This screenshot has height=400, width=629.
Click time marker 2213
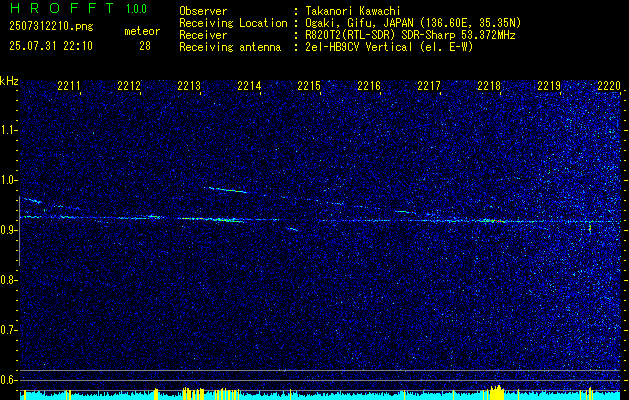(189, 86)
